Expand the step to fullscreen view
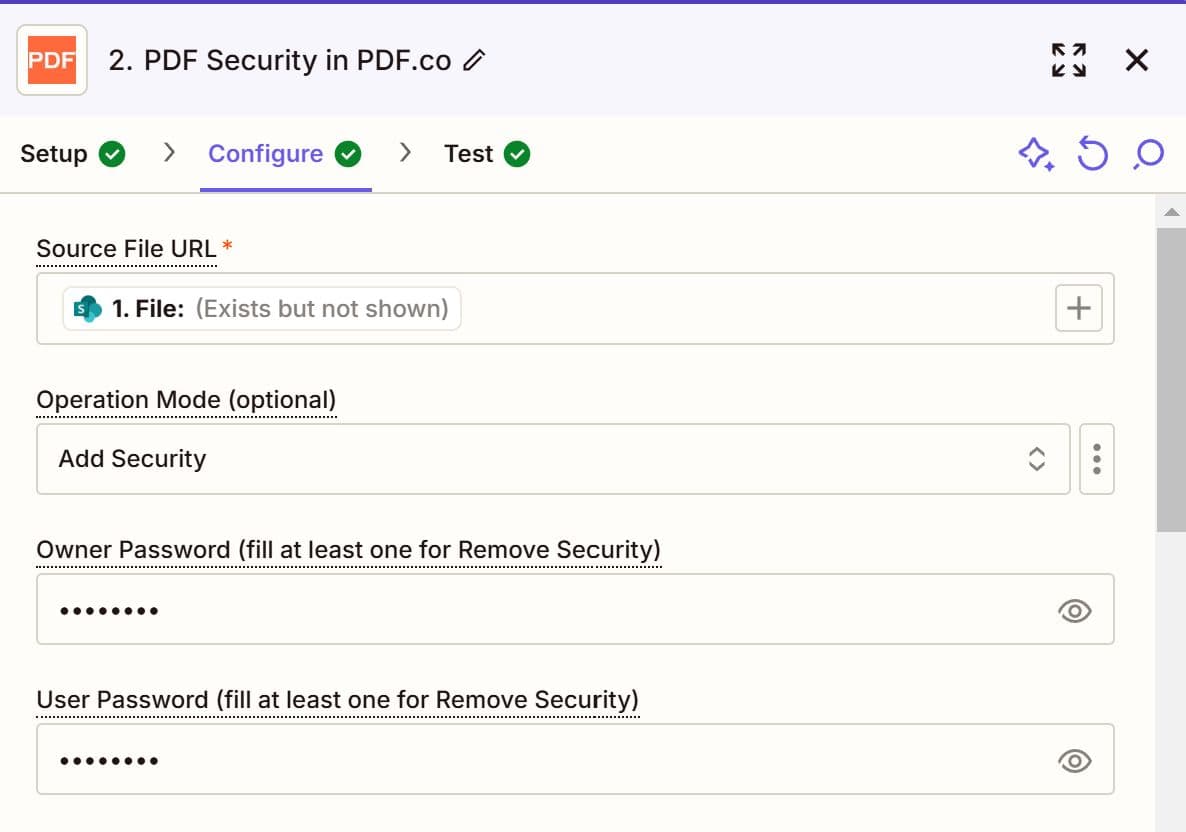1186x832 pixels. [1068, 60]
